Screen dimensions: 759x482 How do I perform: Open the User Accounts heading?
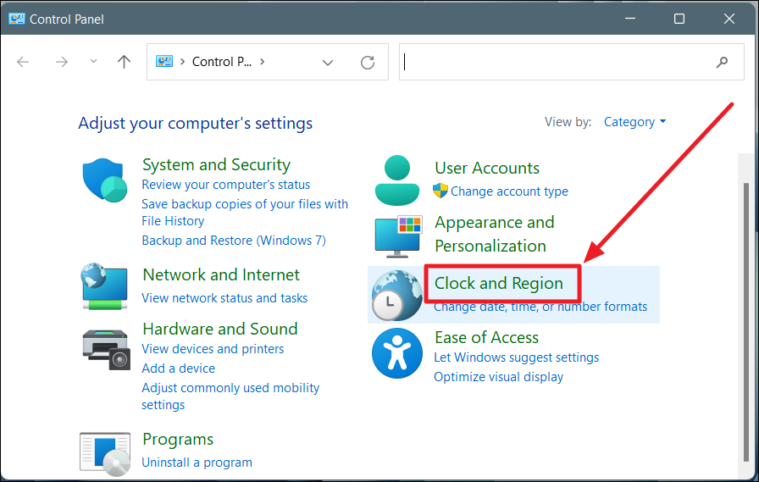point(486,168)
